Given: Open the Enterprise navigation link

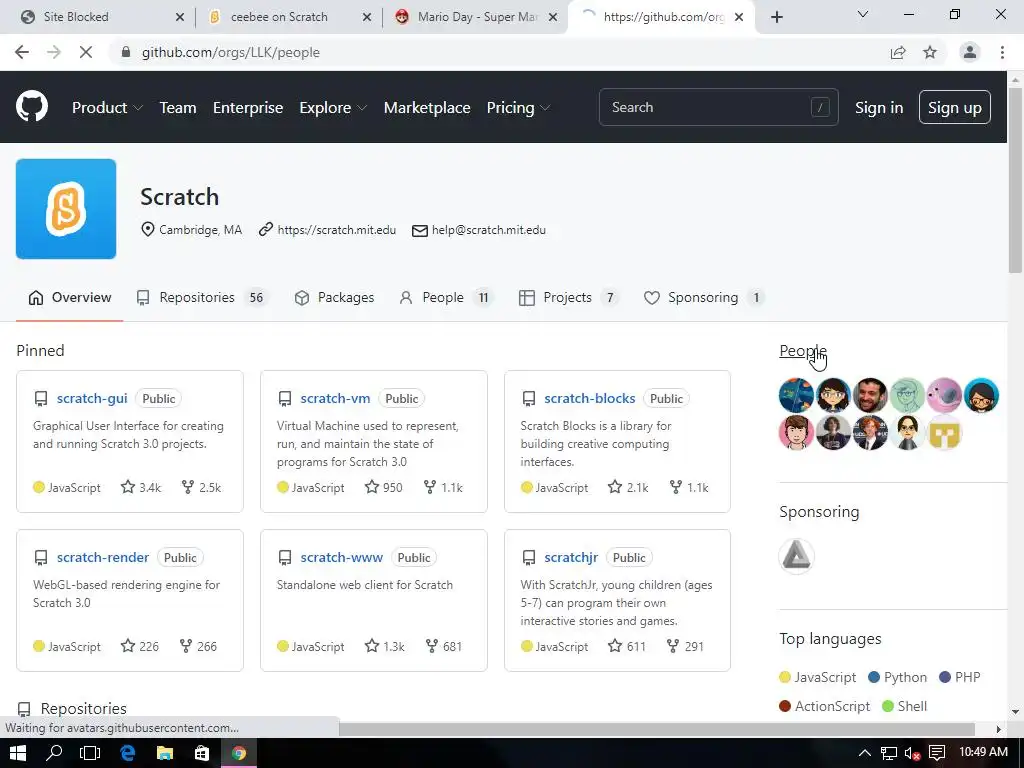Looking at the screenshot, I should (248, 108).
